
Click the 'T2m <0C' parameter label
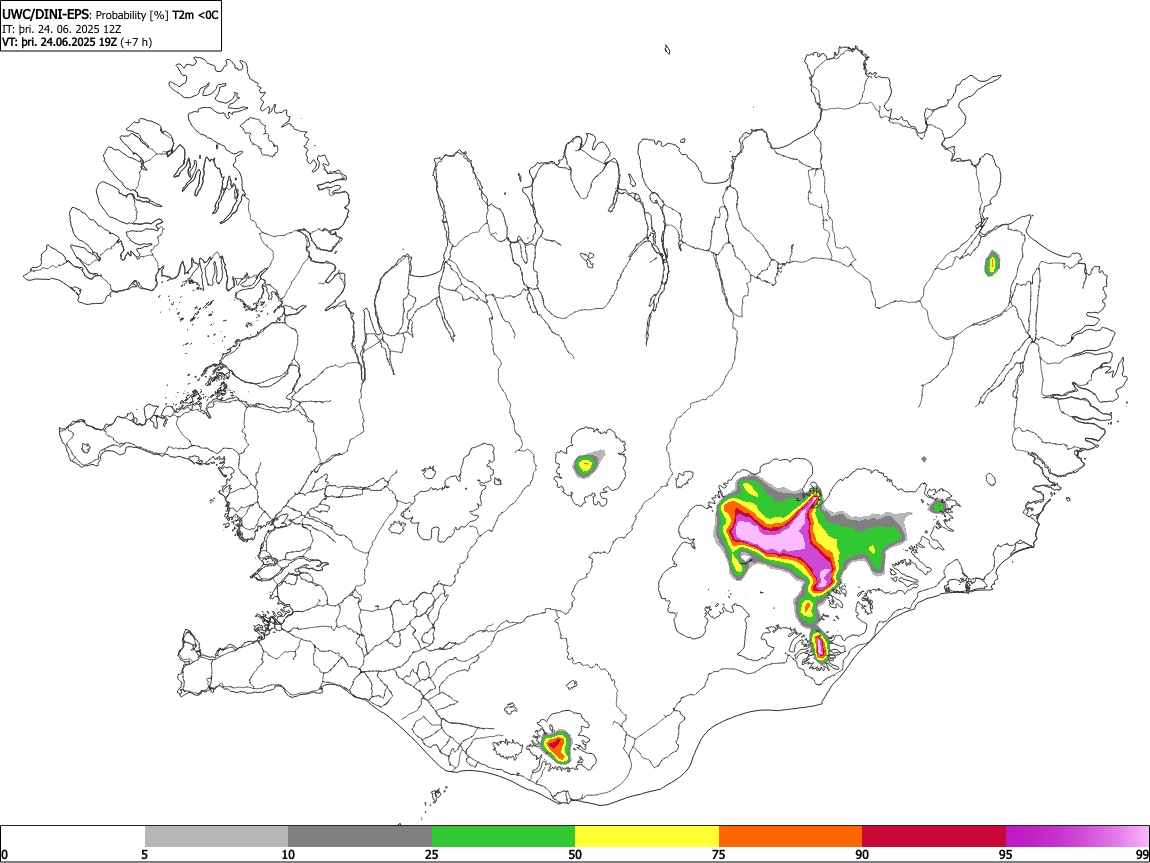click(x=195, y=15)
